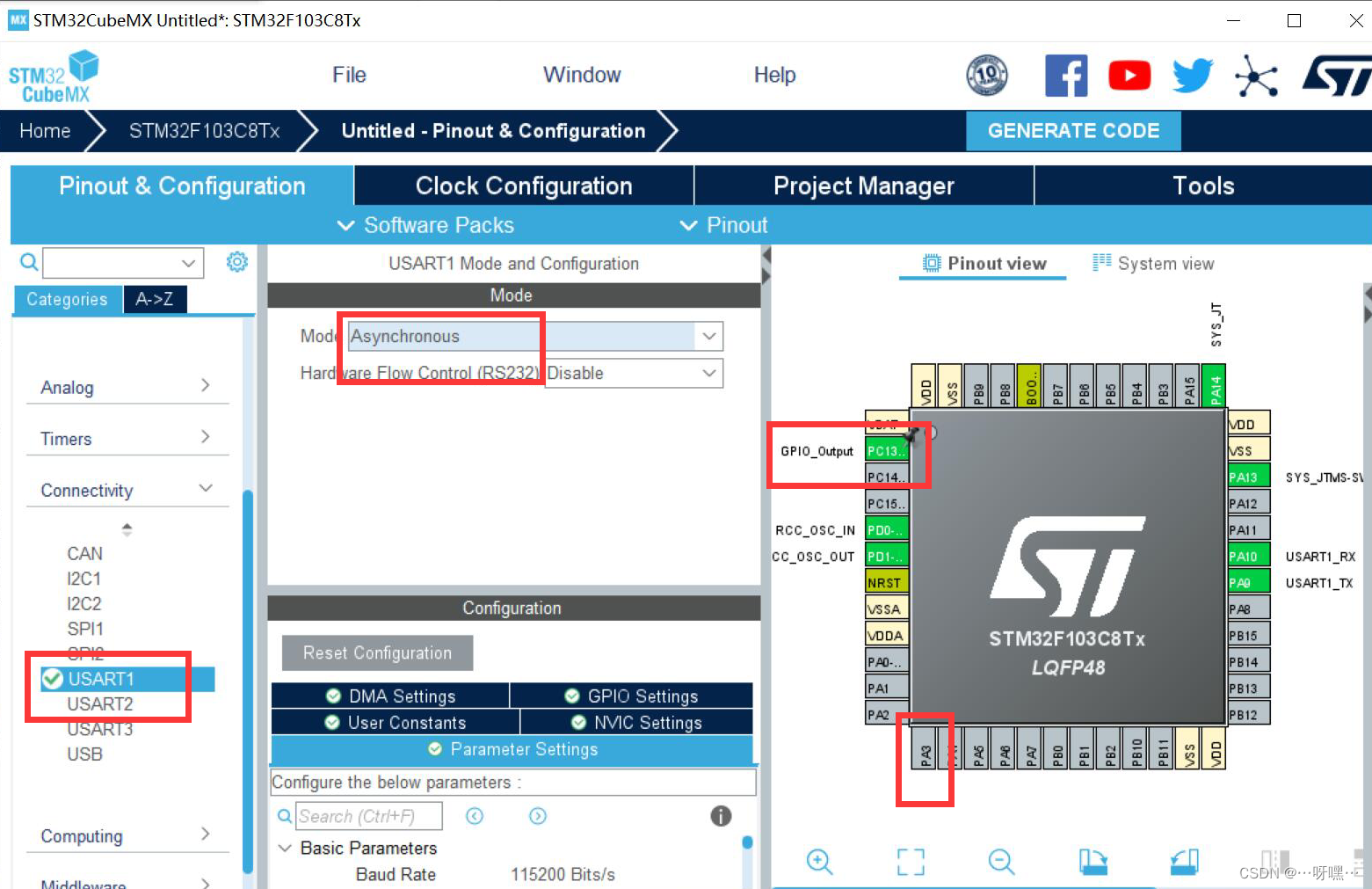The width and height of the screenshot is (1372, 889).
Task: Select USB in Connectivity list
Action: tap(84, 754)
